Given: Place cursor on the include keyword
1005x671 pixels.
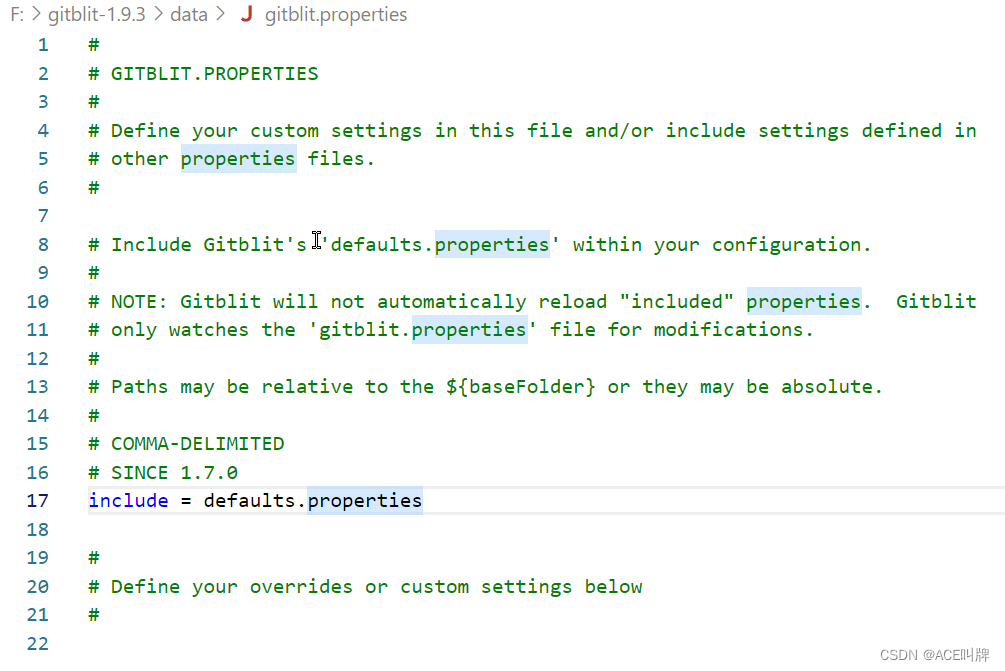Looking at the screenshot, I should tap(128, 501).
